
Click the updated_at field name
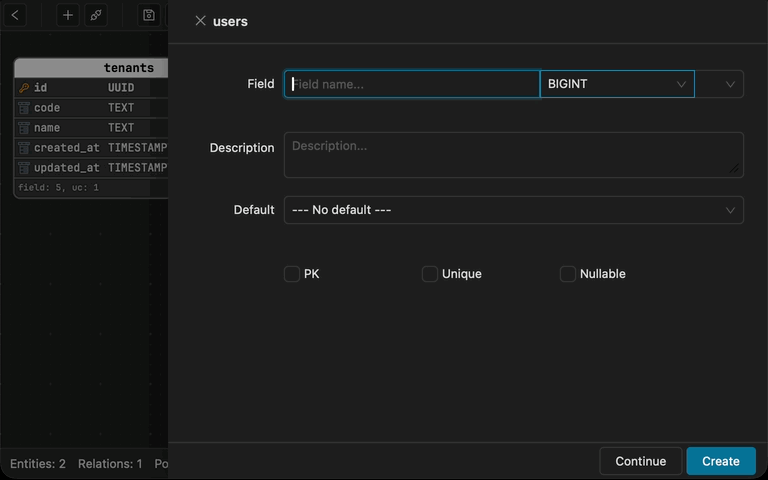click(x=67, y=168)
